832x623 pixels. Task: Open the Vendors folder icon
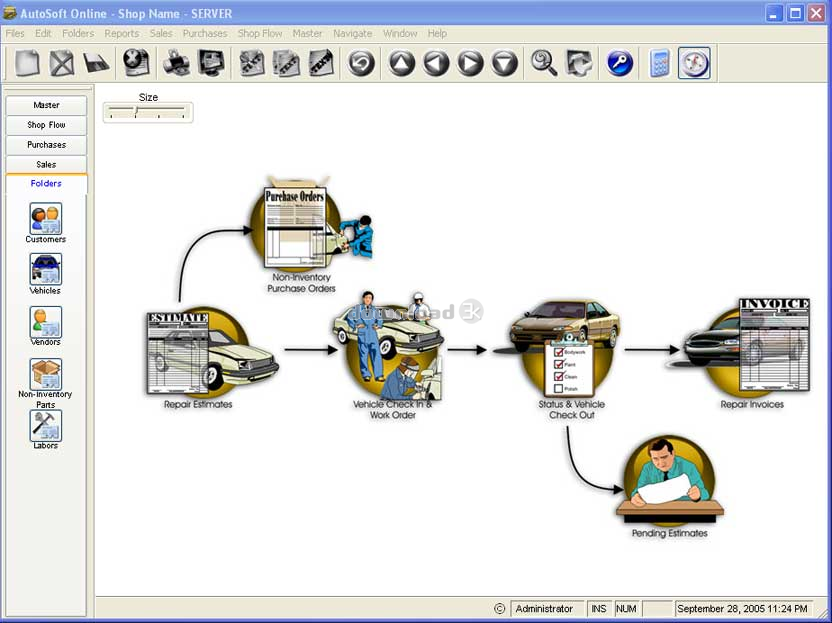pyautogui.click(x=46, y=322)
